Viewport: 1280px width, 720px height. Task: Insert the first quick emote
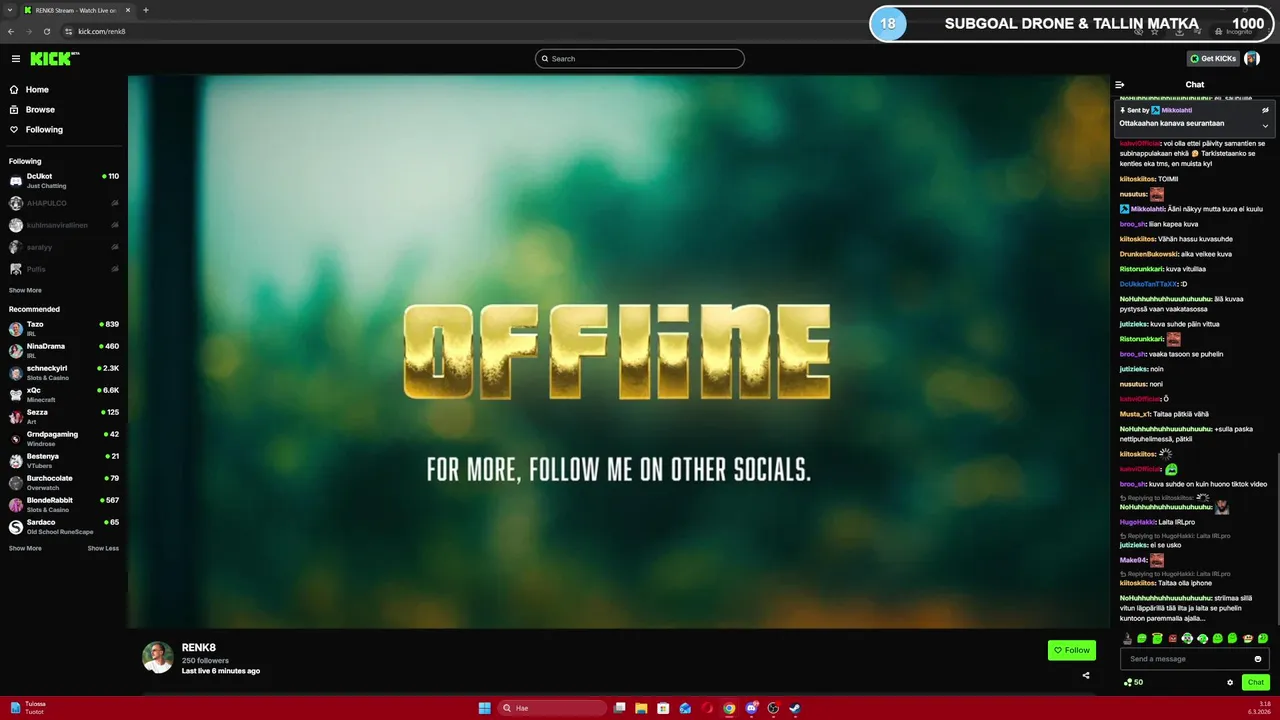(1127, 638)
